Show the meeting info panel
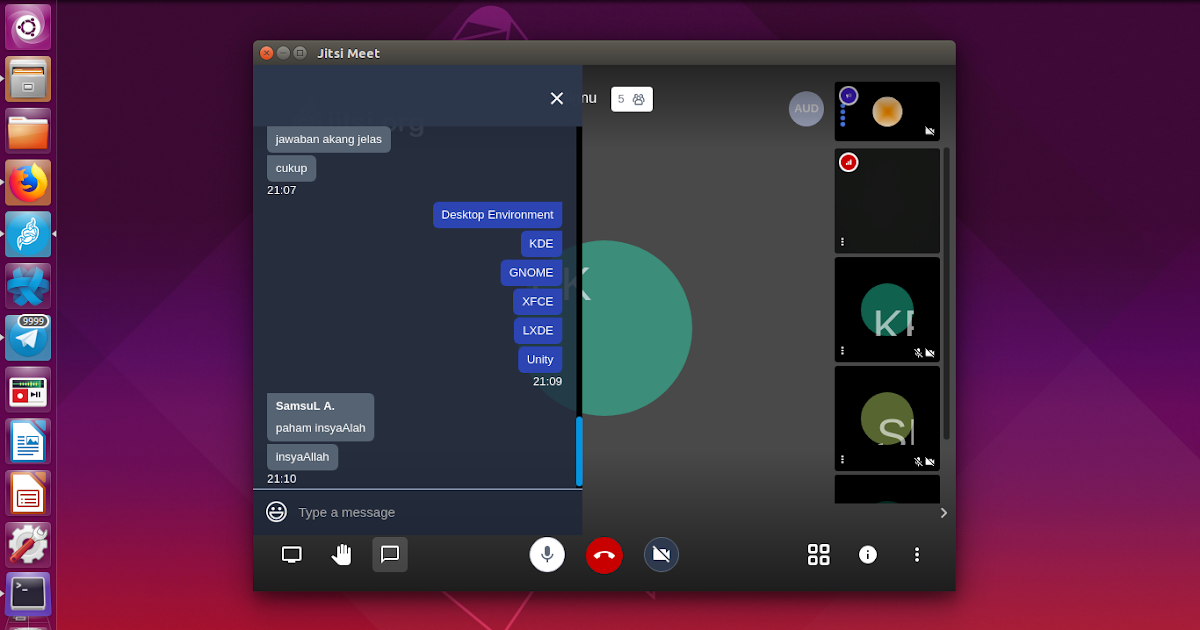Viewport: 1200px width, 630px height. tap(867, 554)
